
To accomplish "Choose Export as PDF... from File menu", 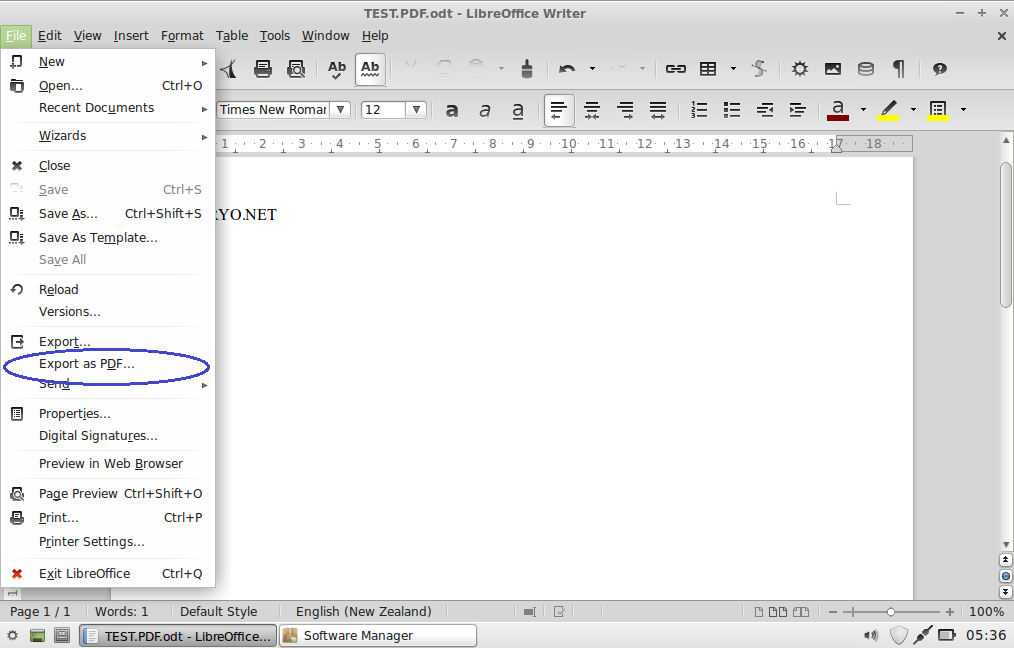I will [108, 363].
